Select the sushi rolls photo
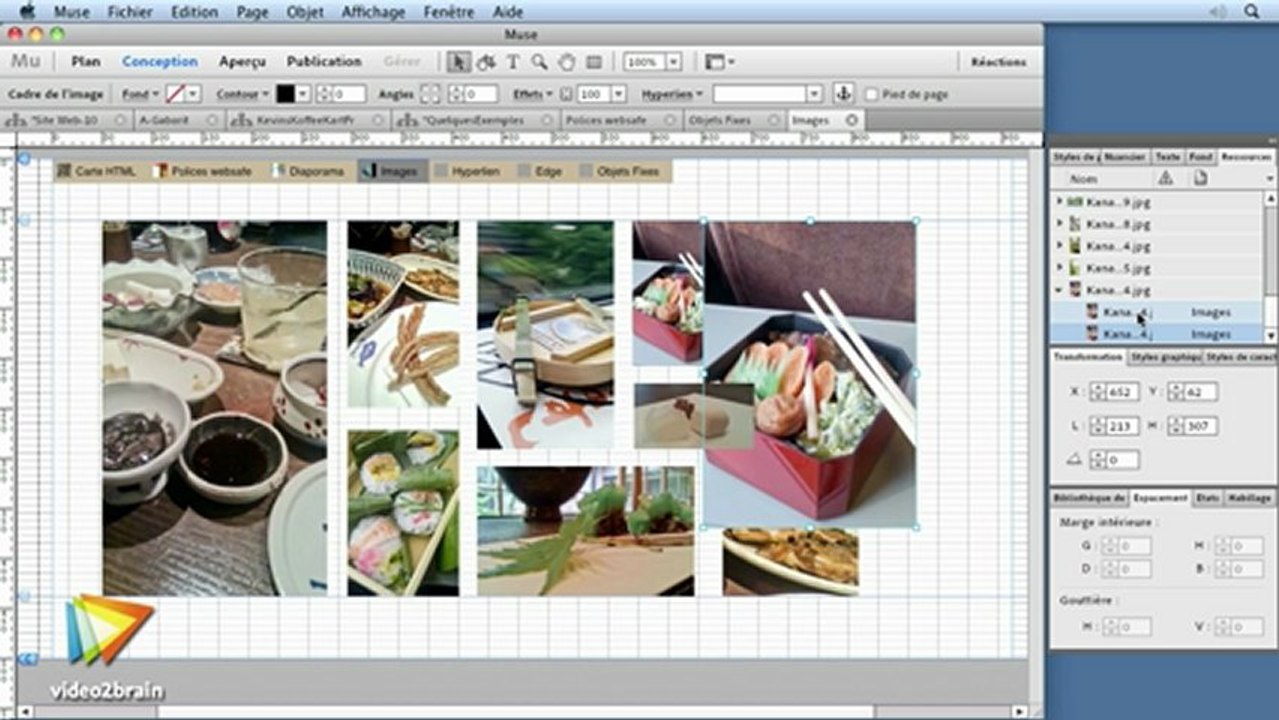Viewport: 1279px width, 720px height. [403, 513]
